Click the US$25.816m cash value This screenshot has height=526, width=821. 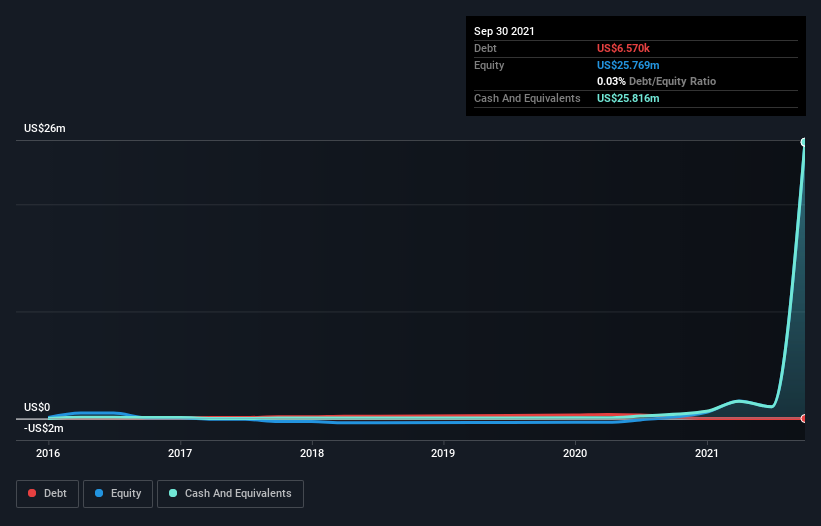pos(628,98)
